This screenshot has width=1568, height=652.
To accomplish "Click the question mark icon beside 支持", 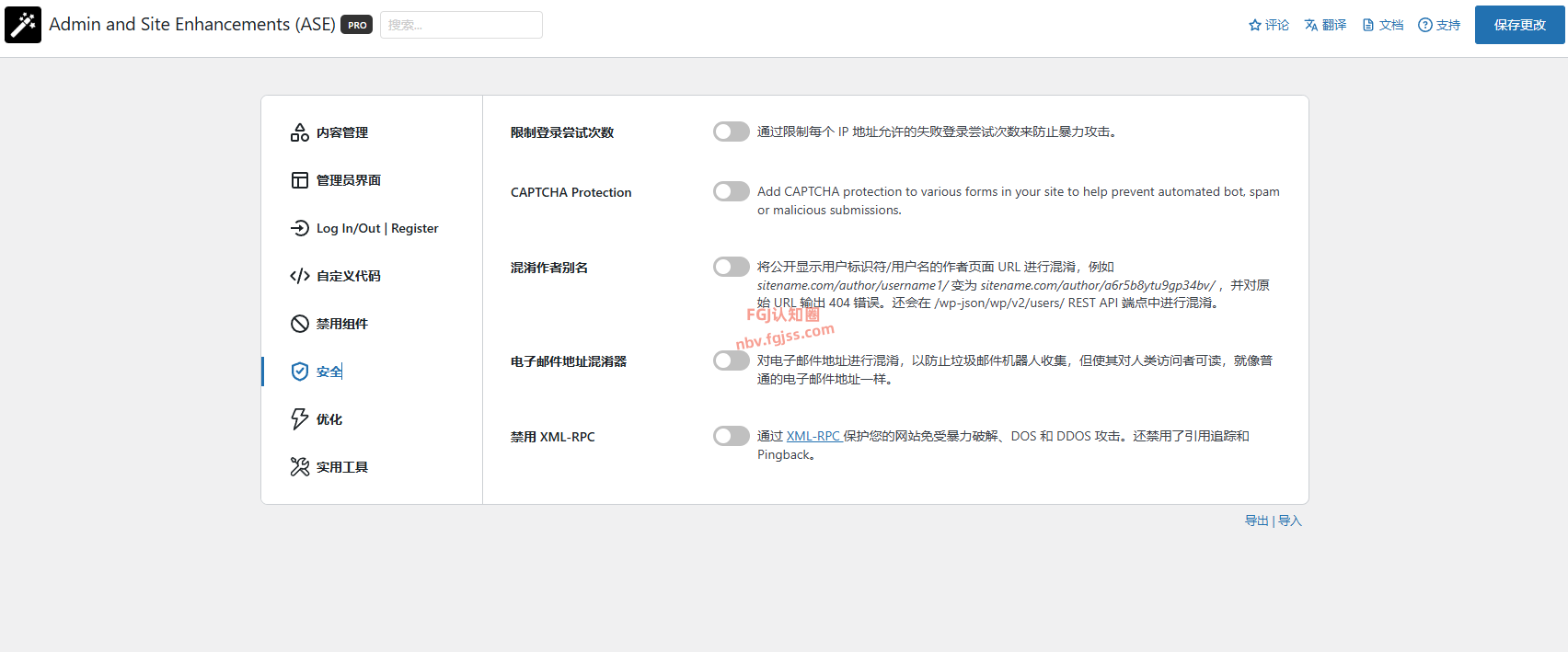I will coord(1425,25).
